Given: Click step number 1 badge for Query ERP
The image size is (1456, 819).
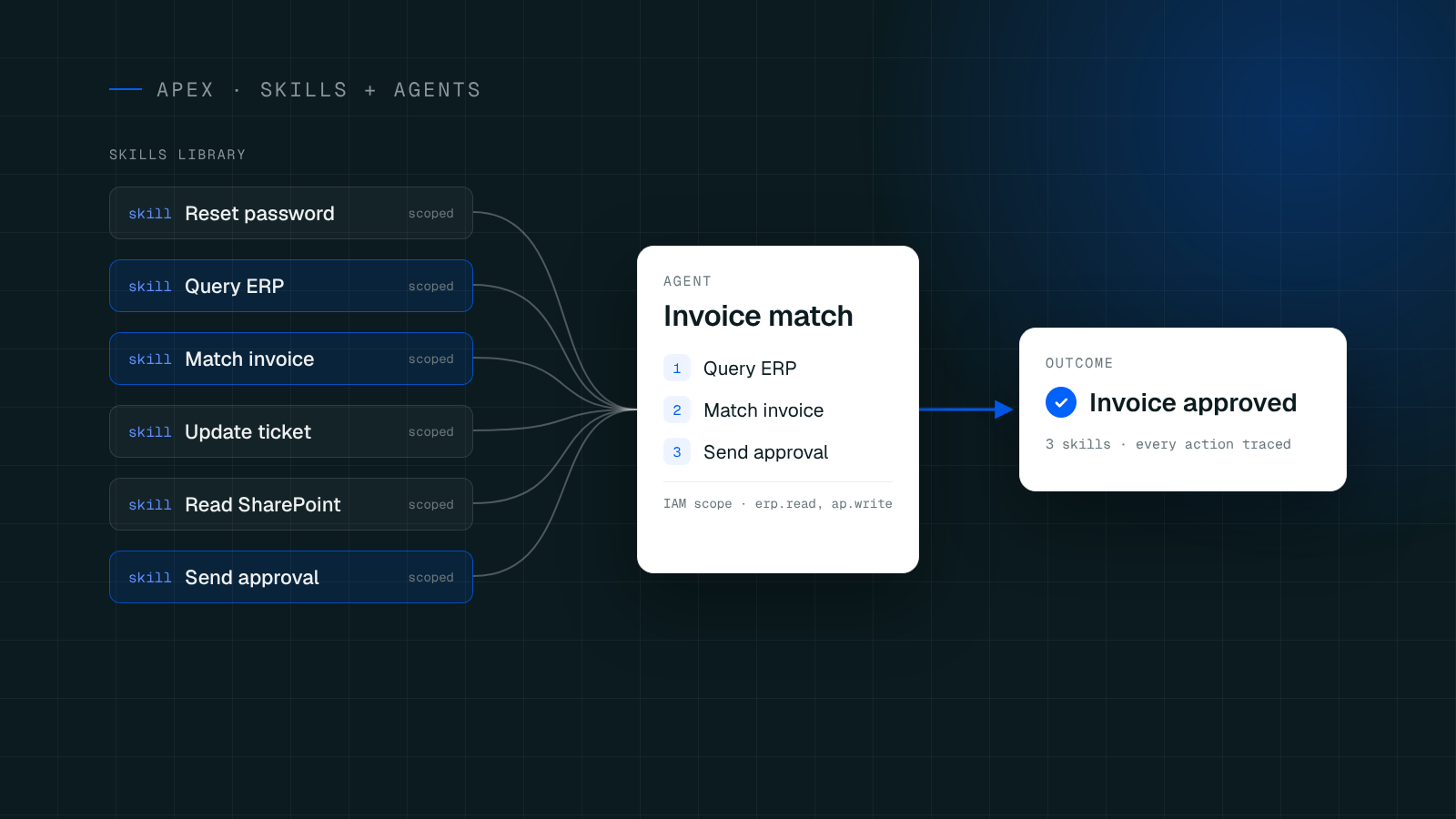Looking at the screenshot, I should [677, 369].
